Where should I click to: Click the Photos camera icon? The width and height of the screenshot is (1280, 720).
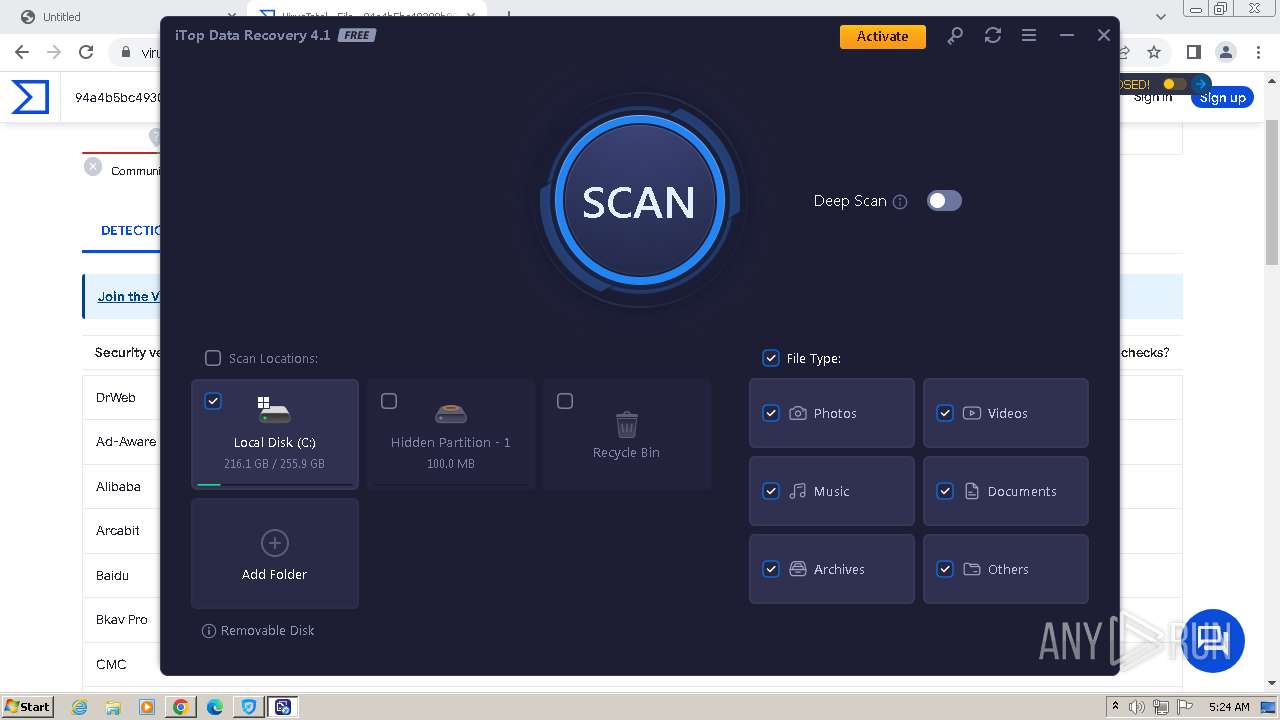[798, 413]
